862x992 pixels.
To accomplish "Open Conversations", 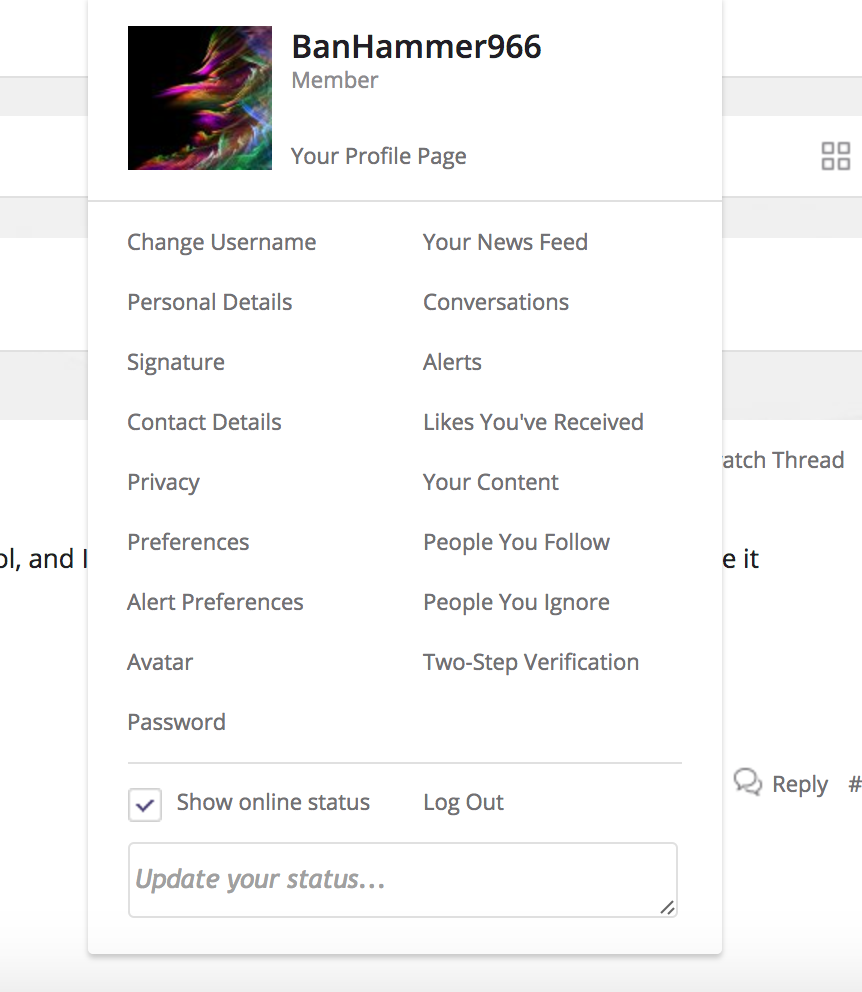I will tap(496, 302).
